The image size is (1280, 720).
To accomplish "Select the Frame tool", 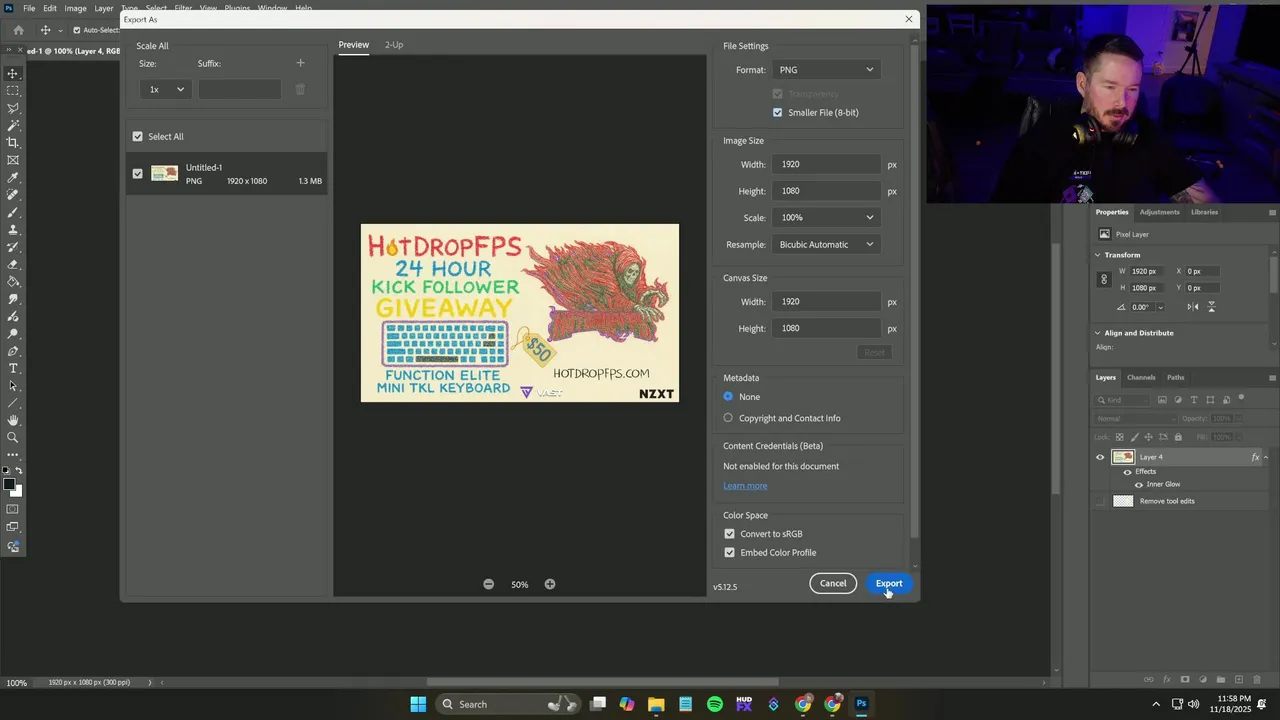I will [x=13, y=160].
